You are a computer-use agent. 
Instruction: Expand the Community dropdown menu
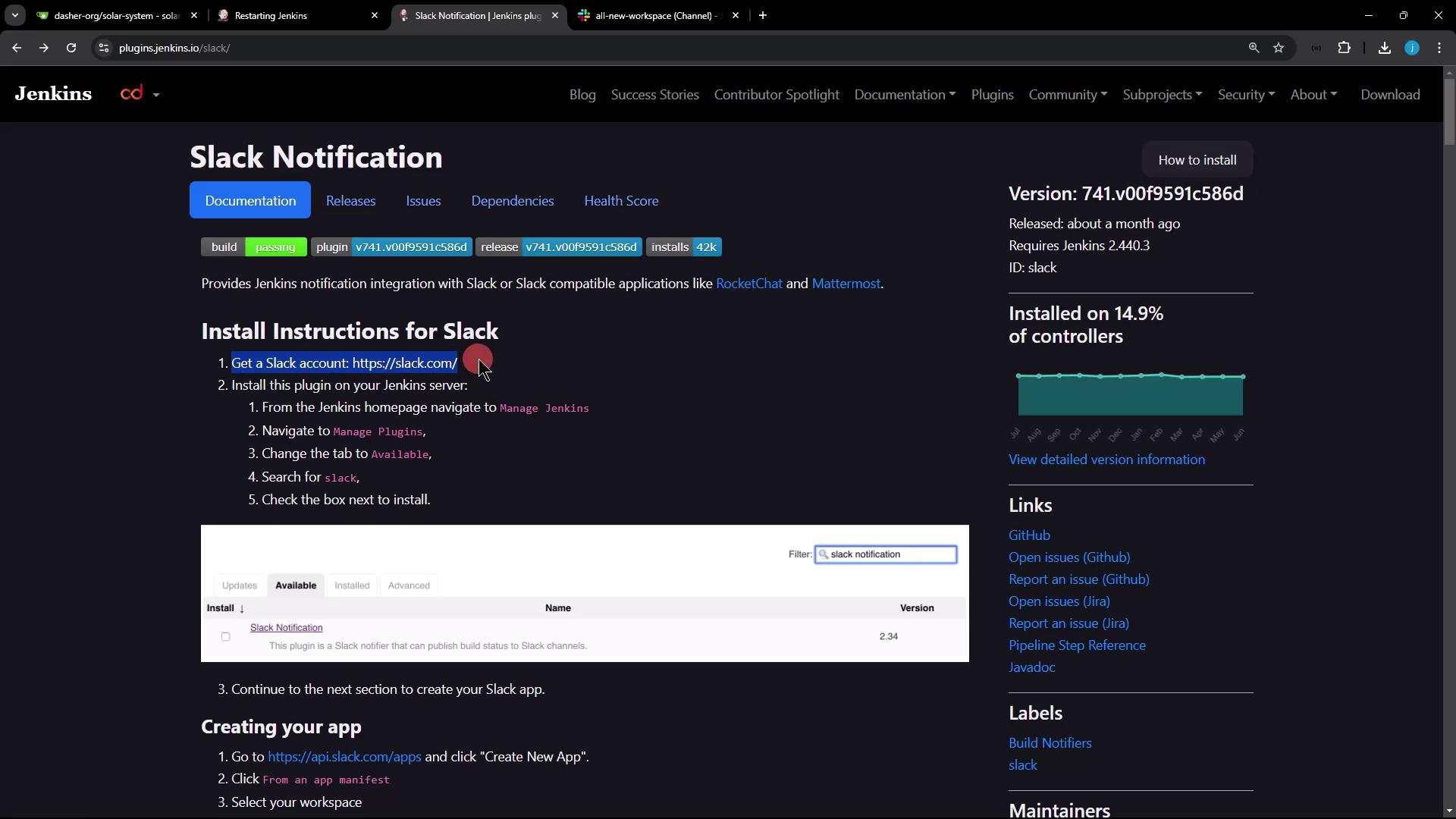tap(1067, 95)
